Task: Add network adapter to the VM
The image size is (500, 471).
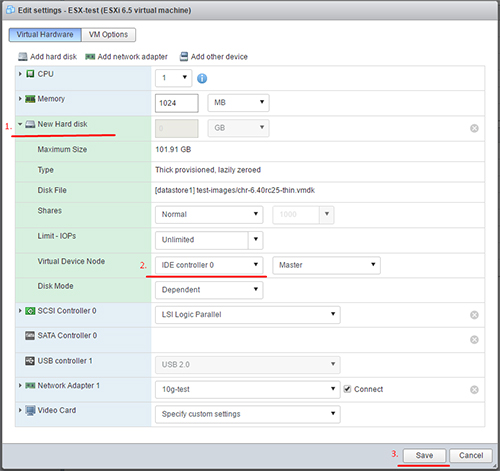Action: [126, 57]
